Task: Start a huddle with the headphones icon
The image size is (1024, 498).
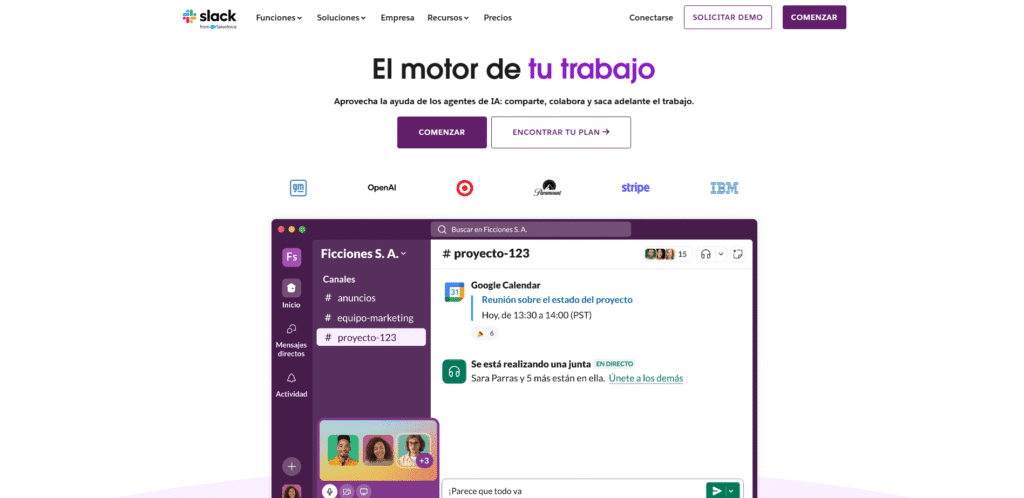Action: click(705, 254)
